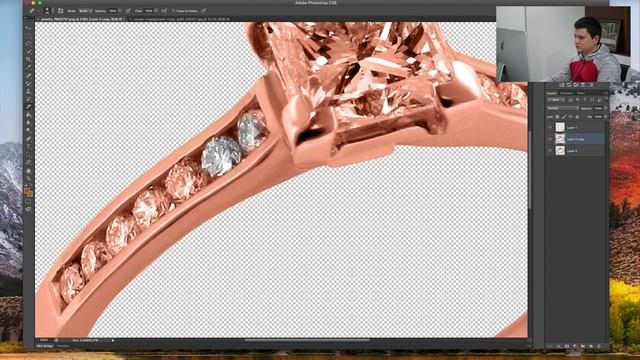Image resolution: width=640 pixels, height=360 pixels.
Task: Select the Blur tool
Action: tap(29, 122)
